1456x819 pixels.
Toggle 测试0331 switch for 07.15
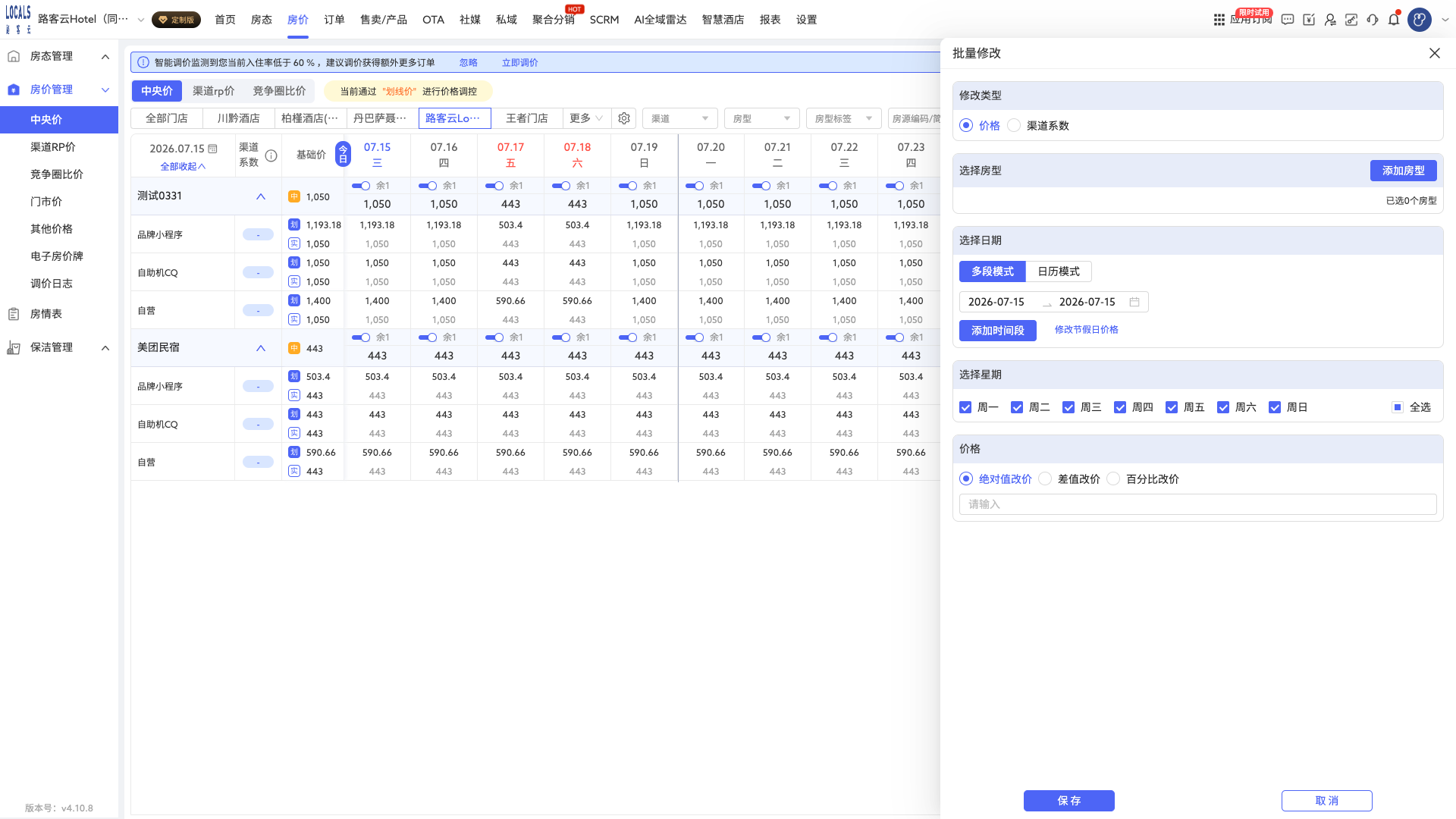[x=361, y=186]
